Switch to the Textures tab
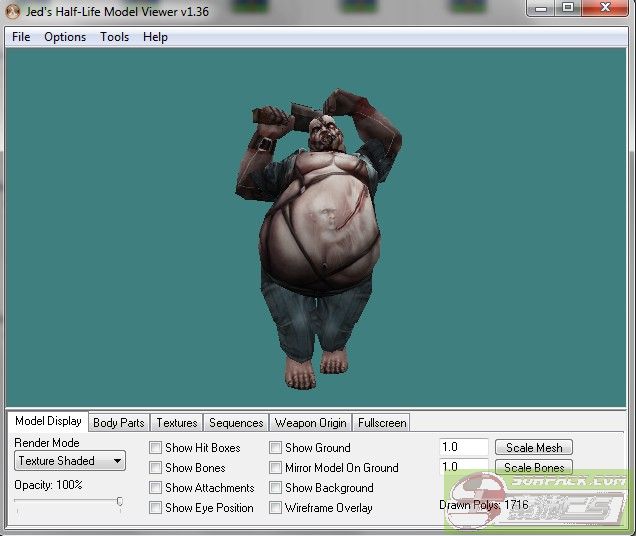This screenshot has width=636, height=536. (x=177, y=423)
